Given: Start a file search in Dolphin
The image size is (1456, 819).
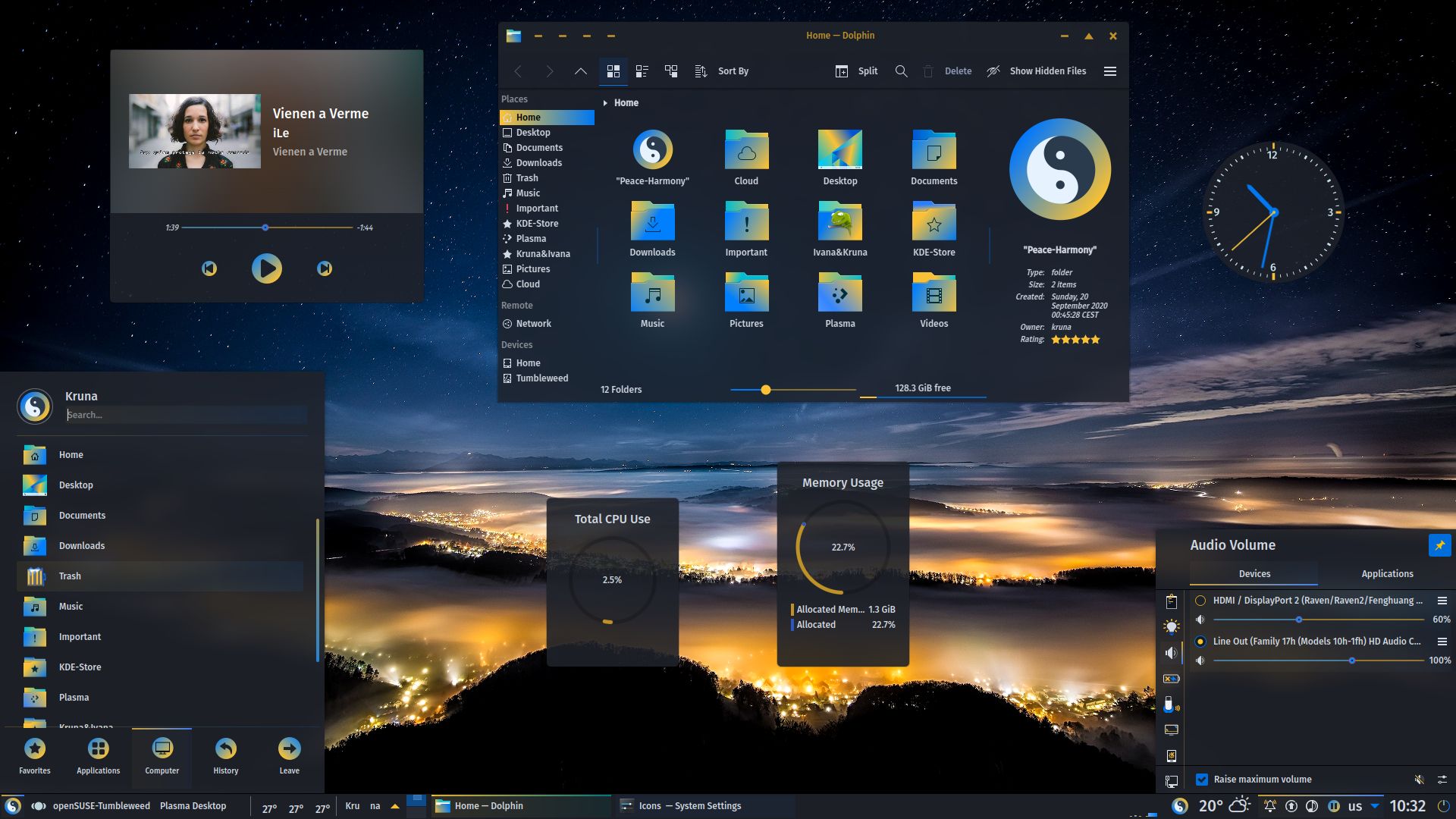Looking at the screenshot, I should [902, 71].
